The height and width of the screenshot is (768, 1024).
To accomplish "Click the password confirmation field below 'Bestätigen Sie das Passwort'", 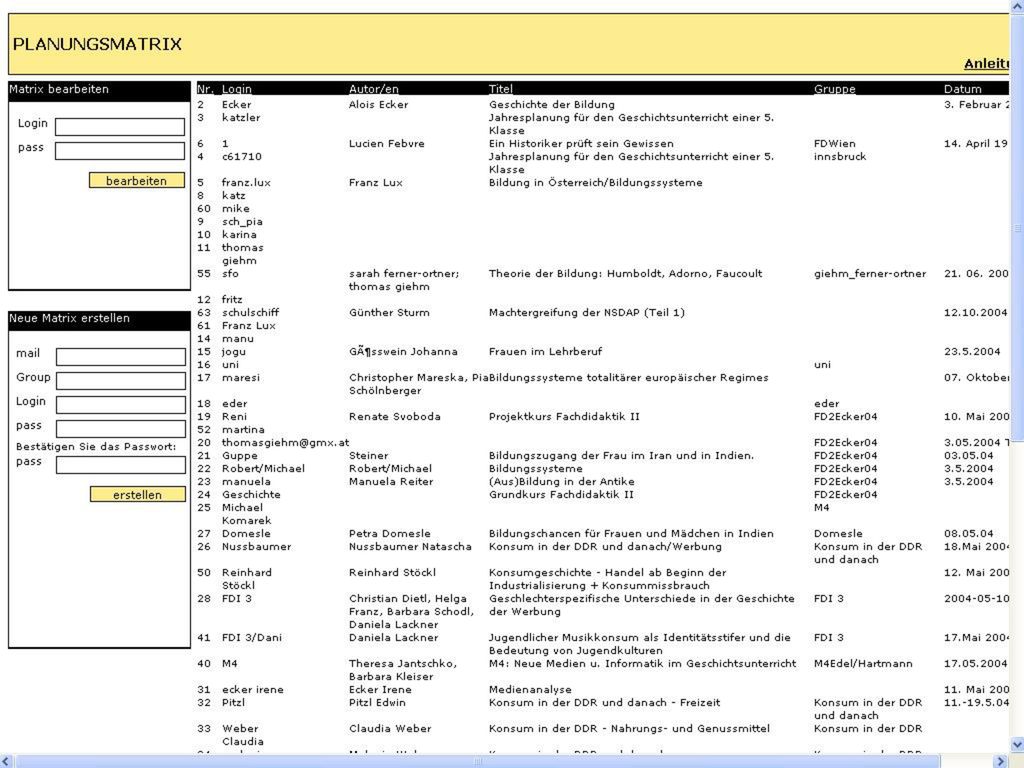I will tap(121, 465).
